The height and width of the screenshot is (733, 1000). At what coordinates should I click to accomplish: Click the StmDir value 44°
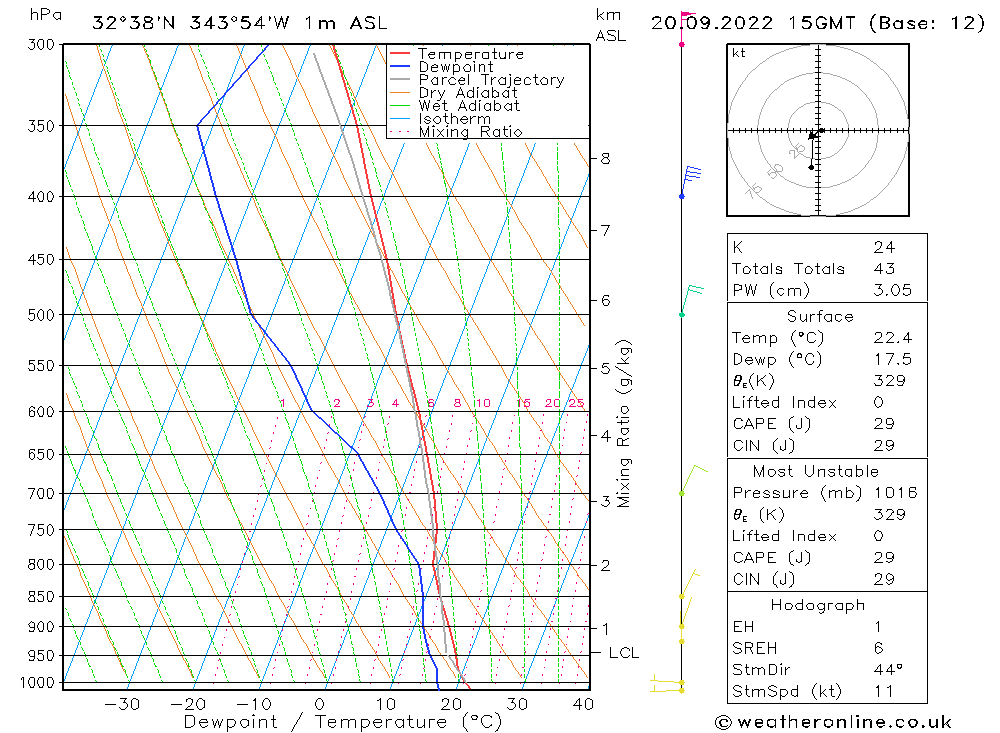888,670
